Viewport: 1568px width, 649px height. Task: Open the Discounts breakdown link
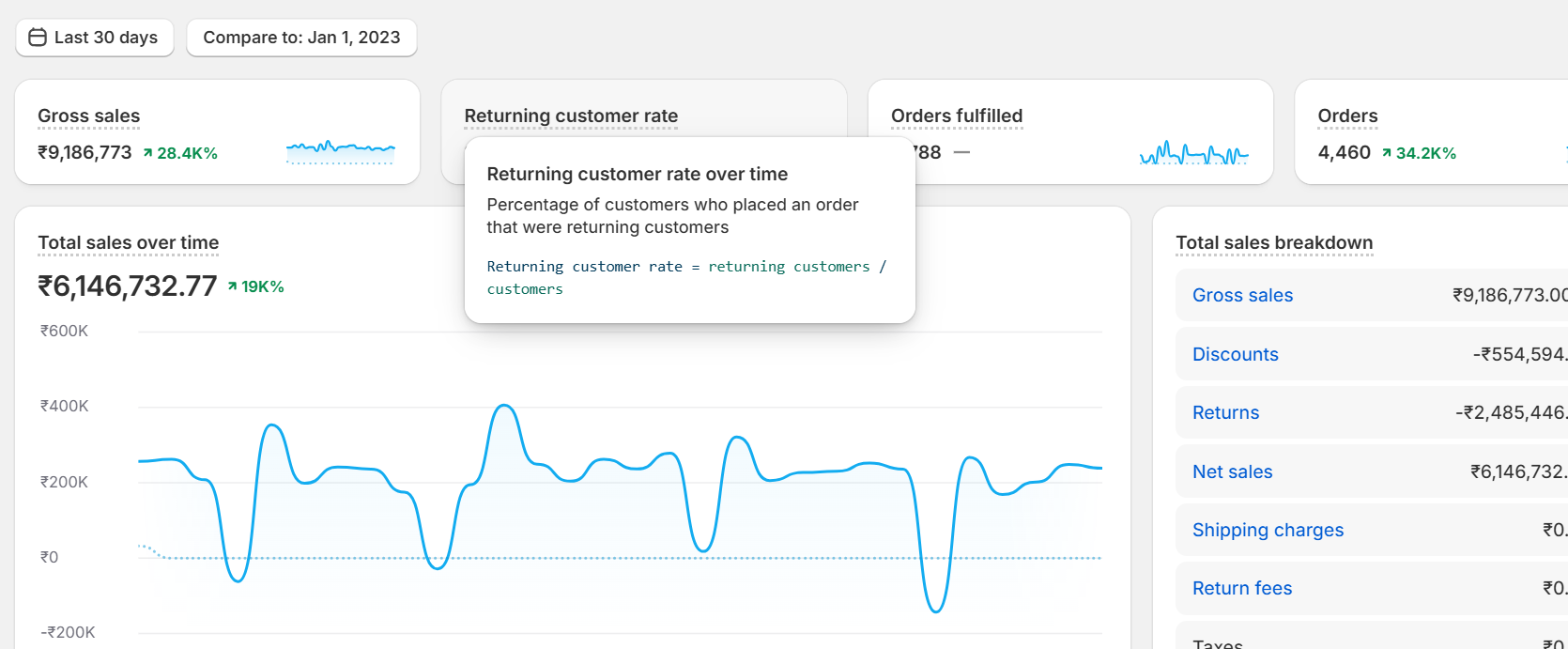coord(1235,354)
